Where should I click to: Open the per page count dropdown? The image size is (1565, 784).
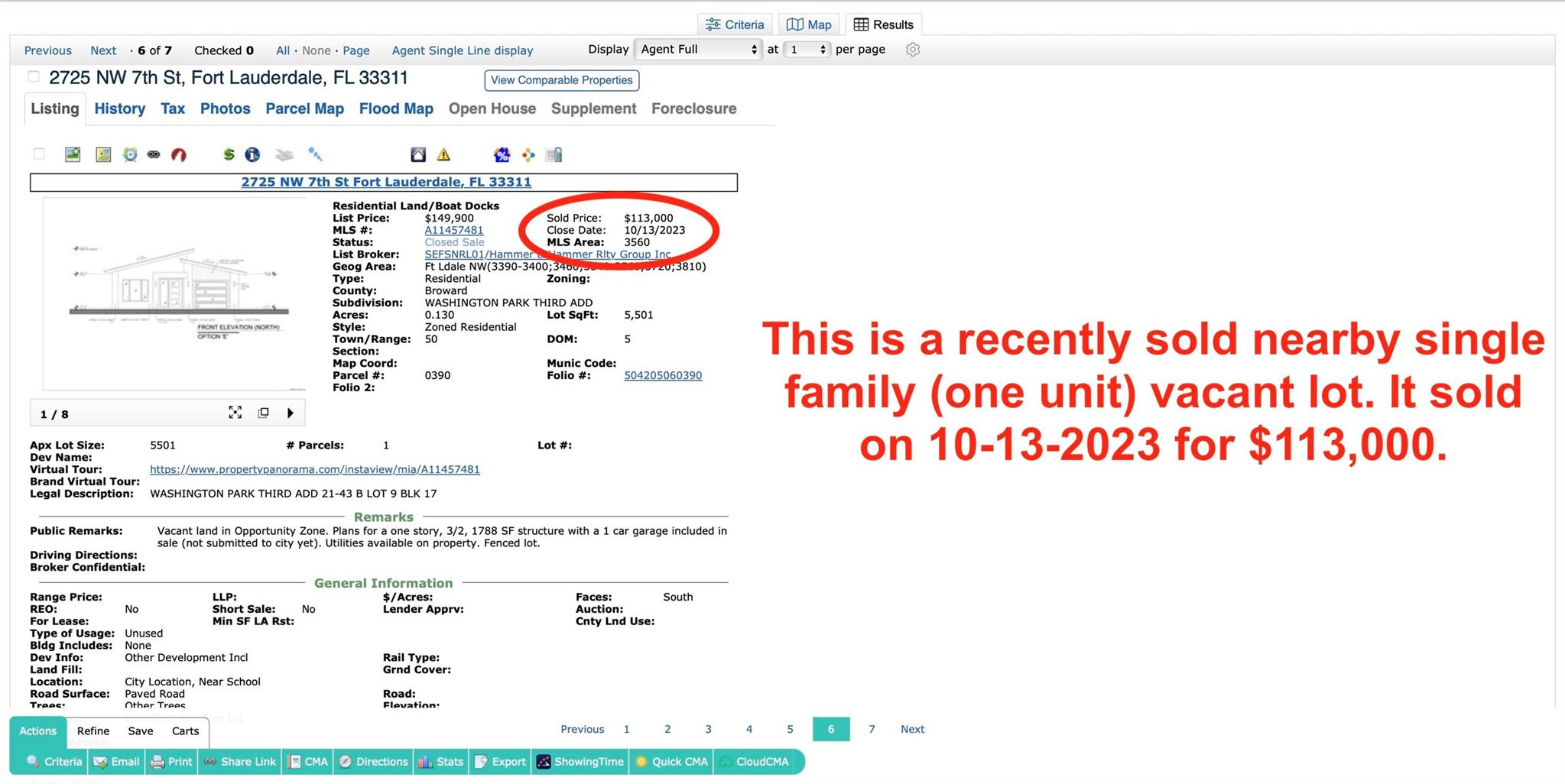tap(807, 50)
